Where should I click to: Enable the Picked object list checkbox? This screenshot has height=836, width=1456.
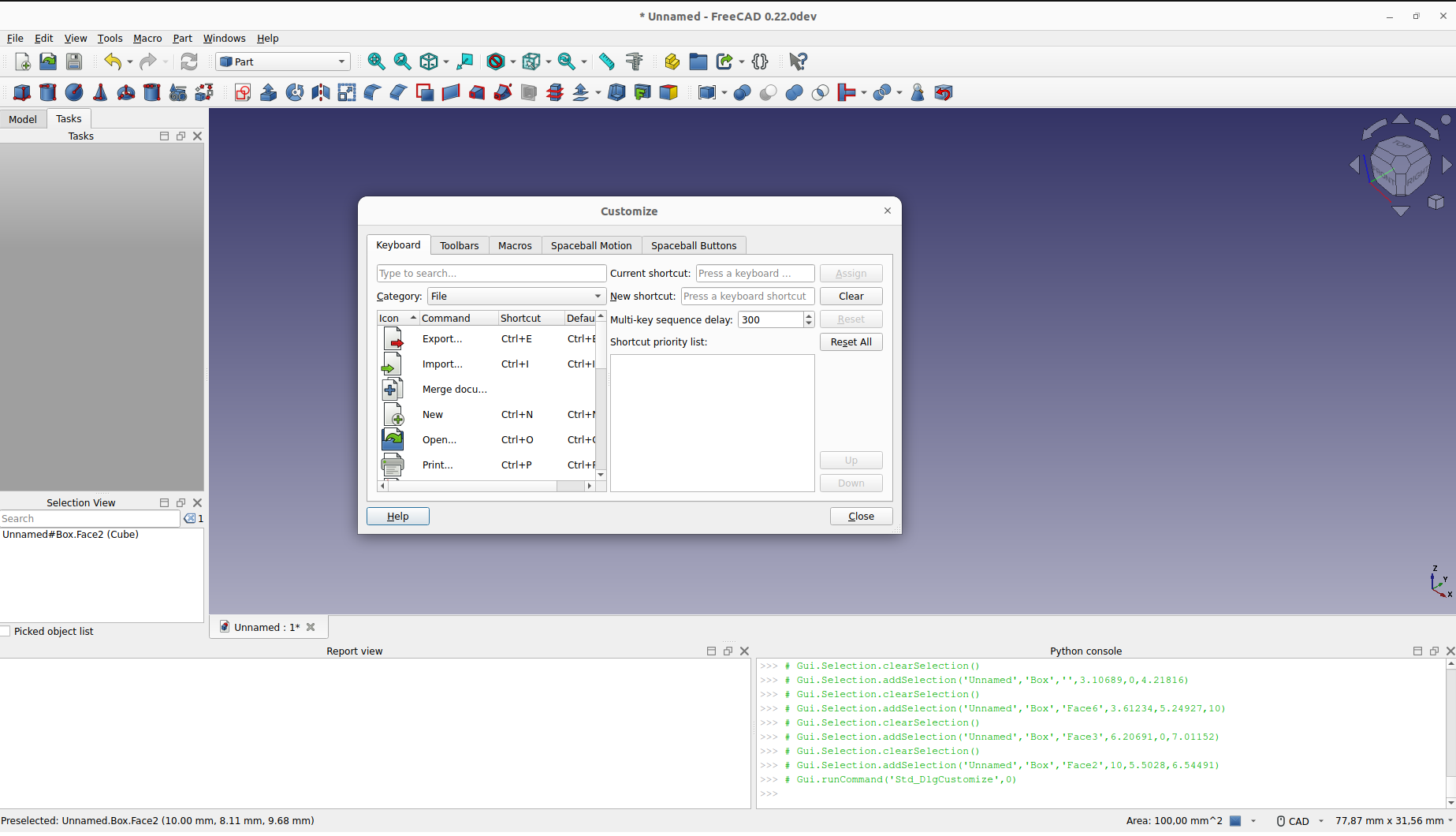tap(6, 631)
